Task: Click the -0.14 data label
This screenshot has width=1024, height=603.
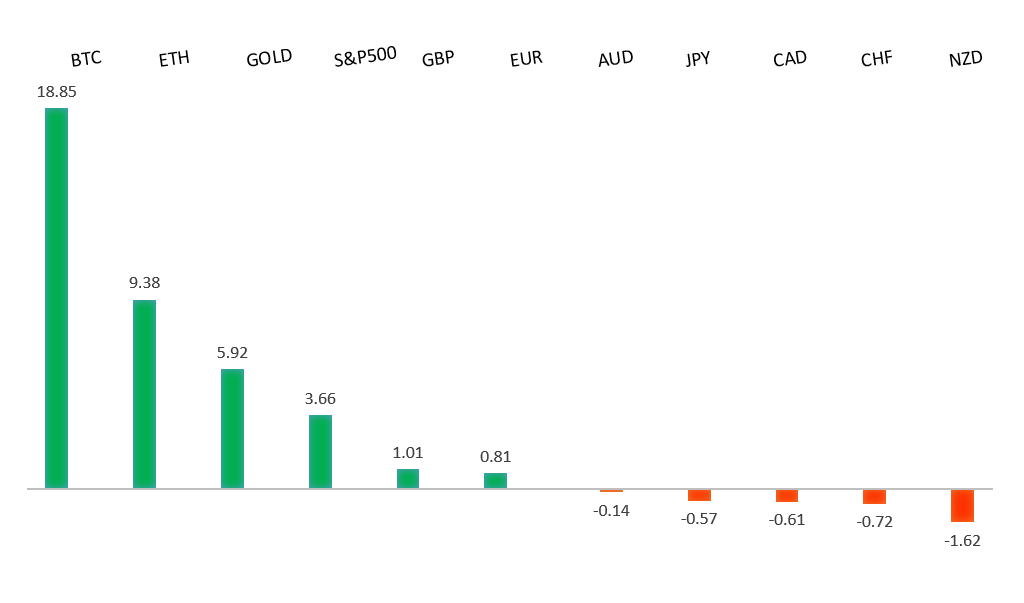Action: pyautogui.click(x=611, y=511)
